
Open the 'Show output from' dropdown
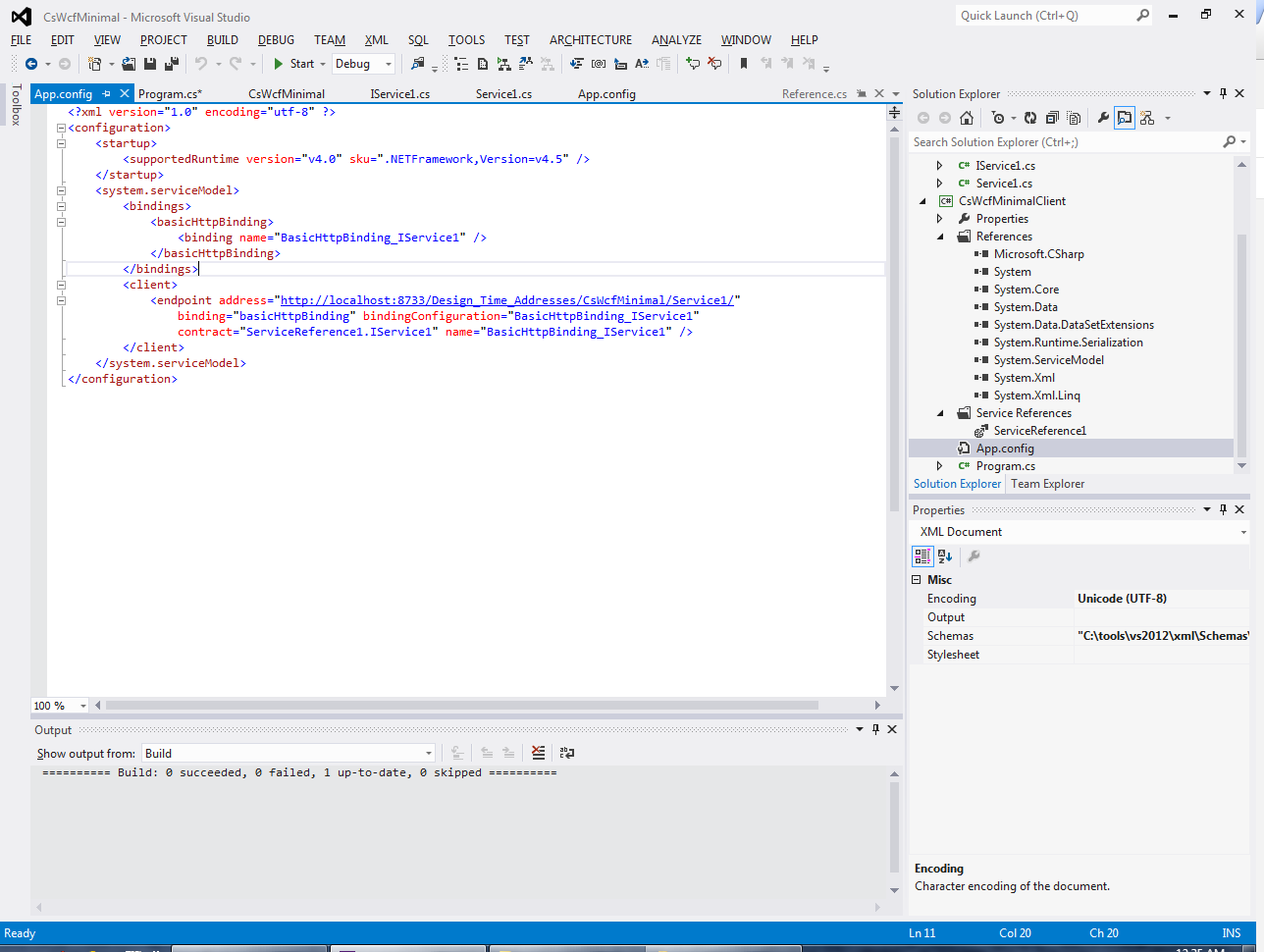pos(428,752)
